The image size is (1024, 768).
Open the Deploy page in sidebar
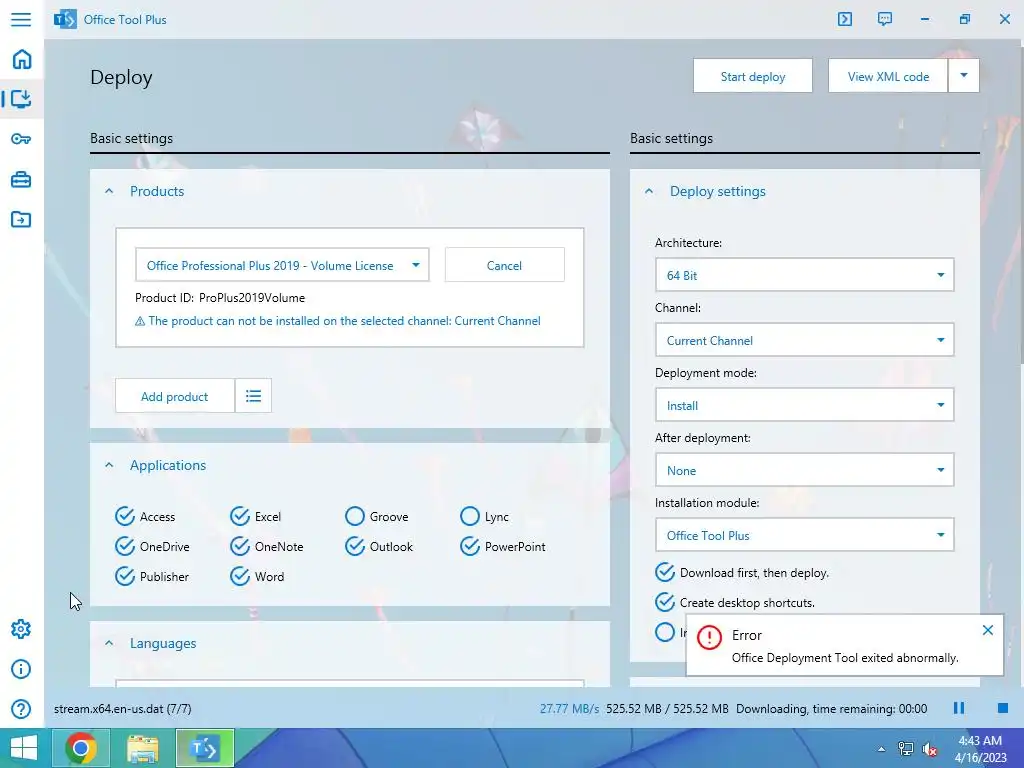21,99
